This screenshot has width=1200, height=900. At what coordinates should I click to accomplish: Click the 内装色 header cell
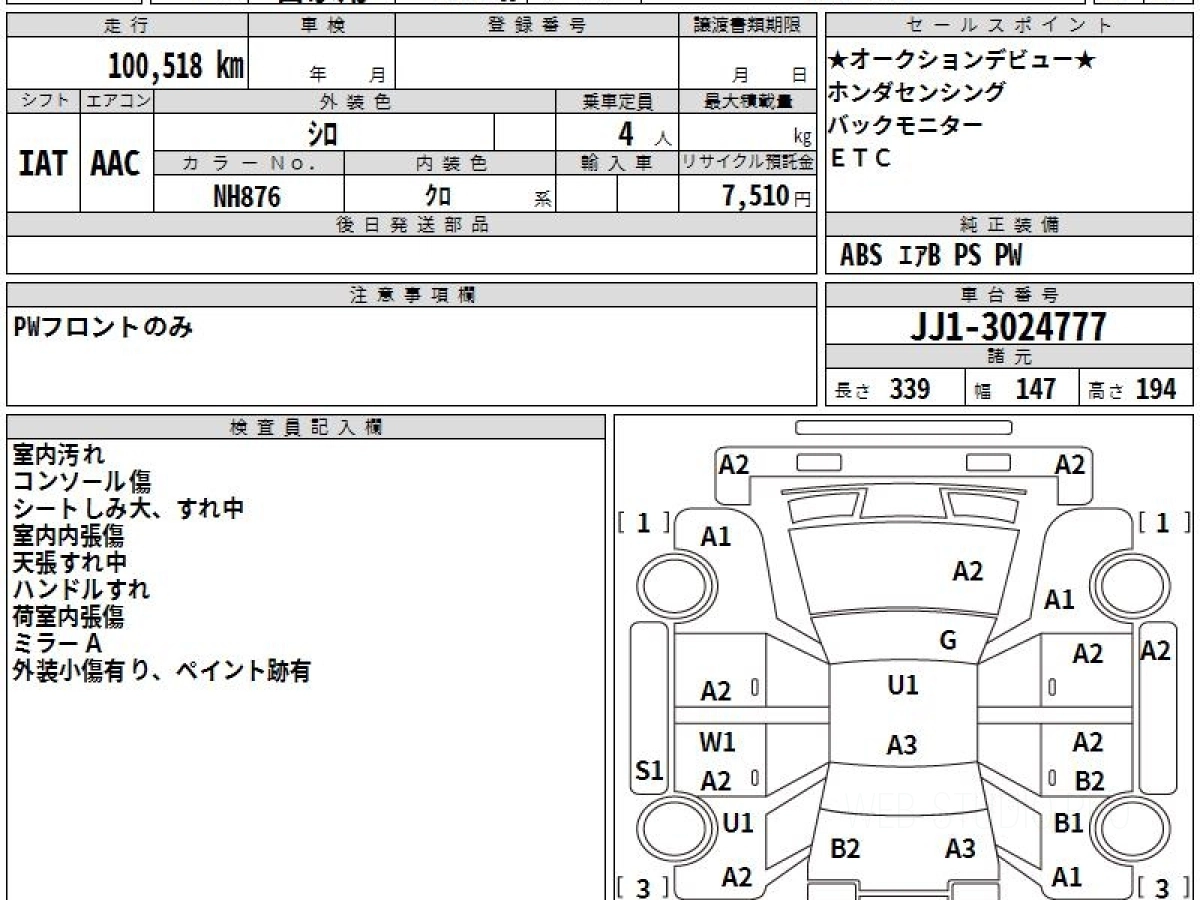click(x=450, y=163)
